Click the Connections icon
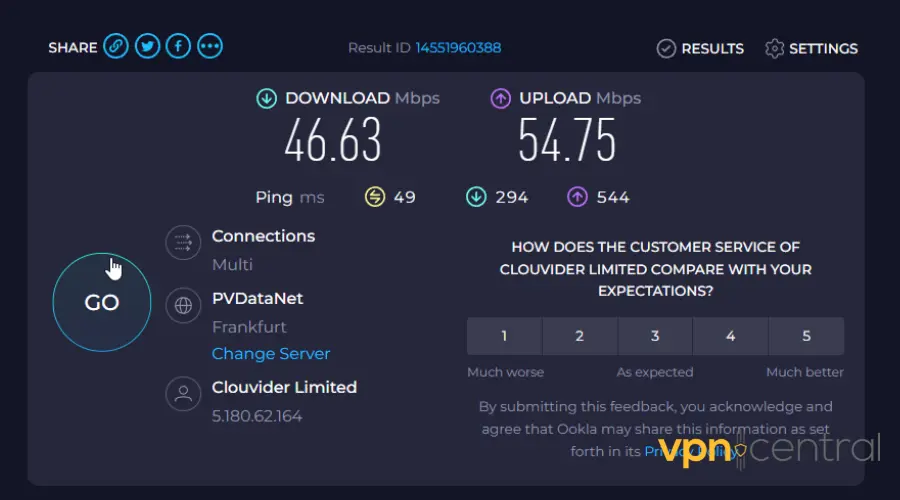This screenshot has width=900, height=500. click(x=183, y=243)
